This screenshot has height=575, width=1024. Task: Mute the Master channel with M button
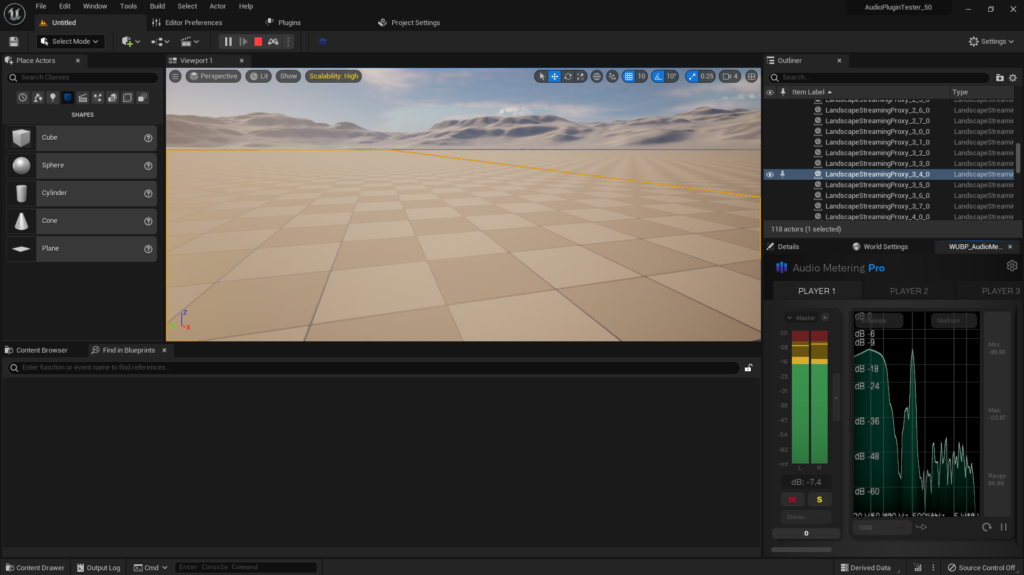click(x=792, y=499)
